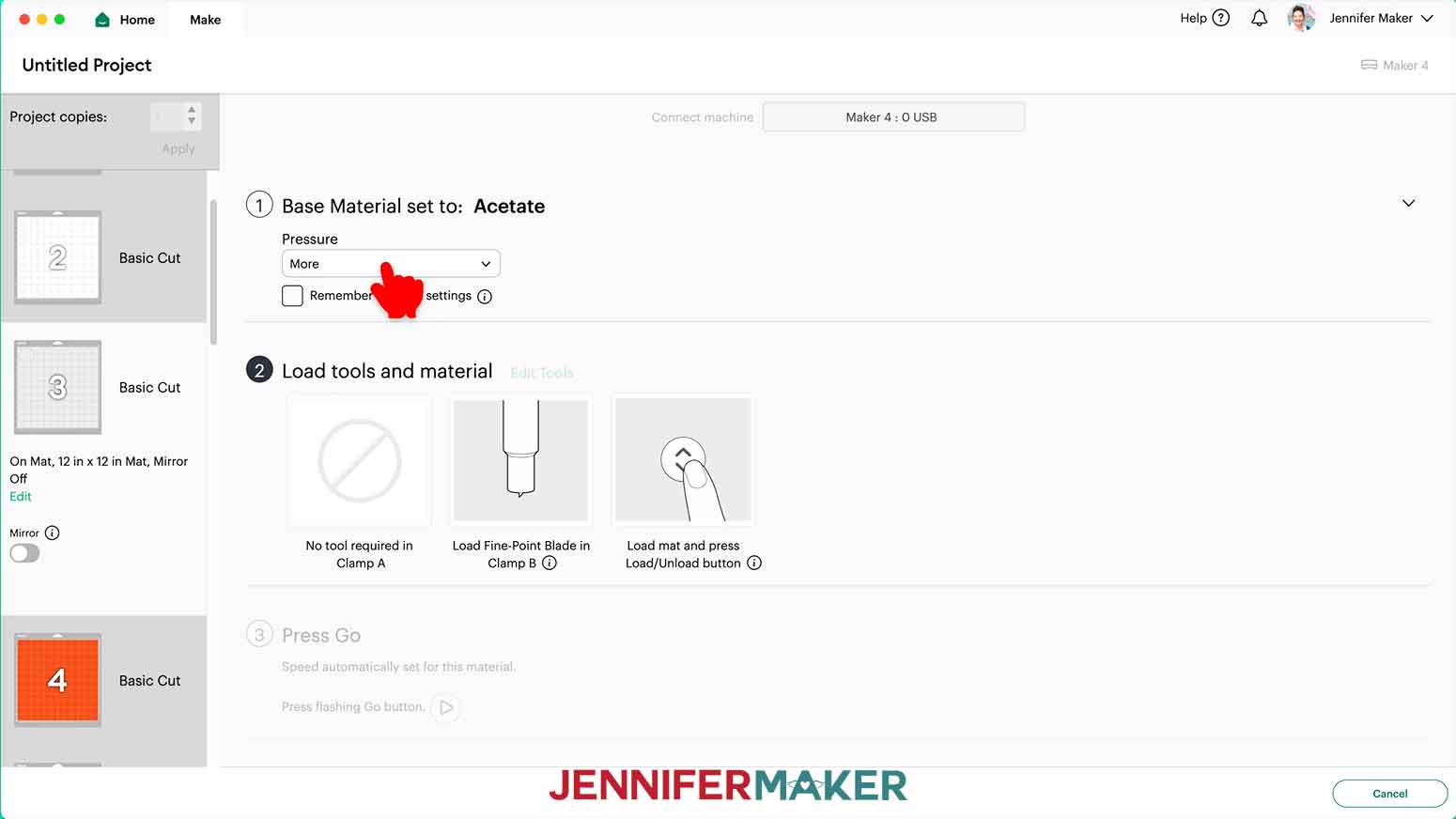The height and width of the screenshot is (819, 1456).
Task: Click the Project copies number field
Action: pos(167,116)
